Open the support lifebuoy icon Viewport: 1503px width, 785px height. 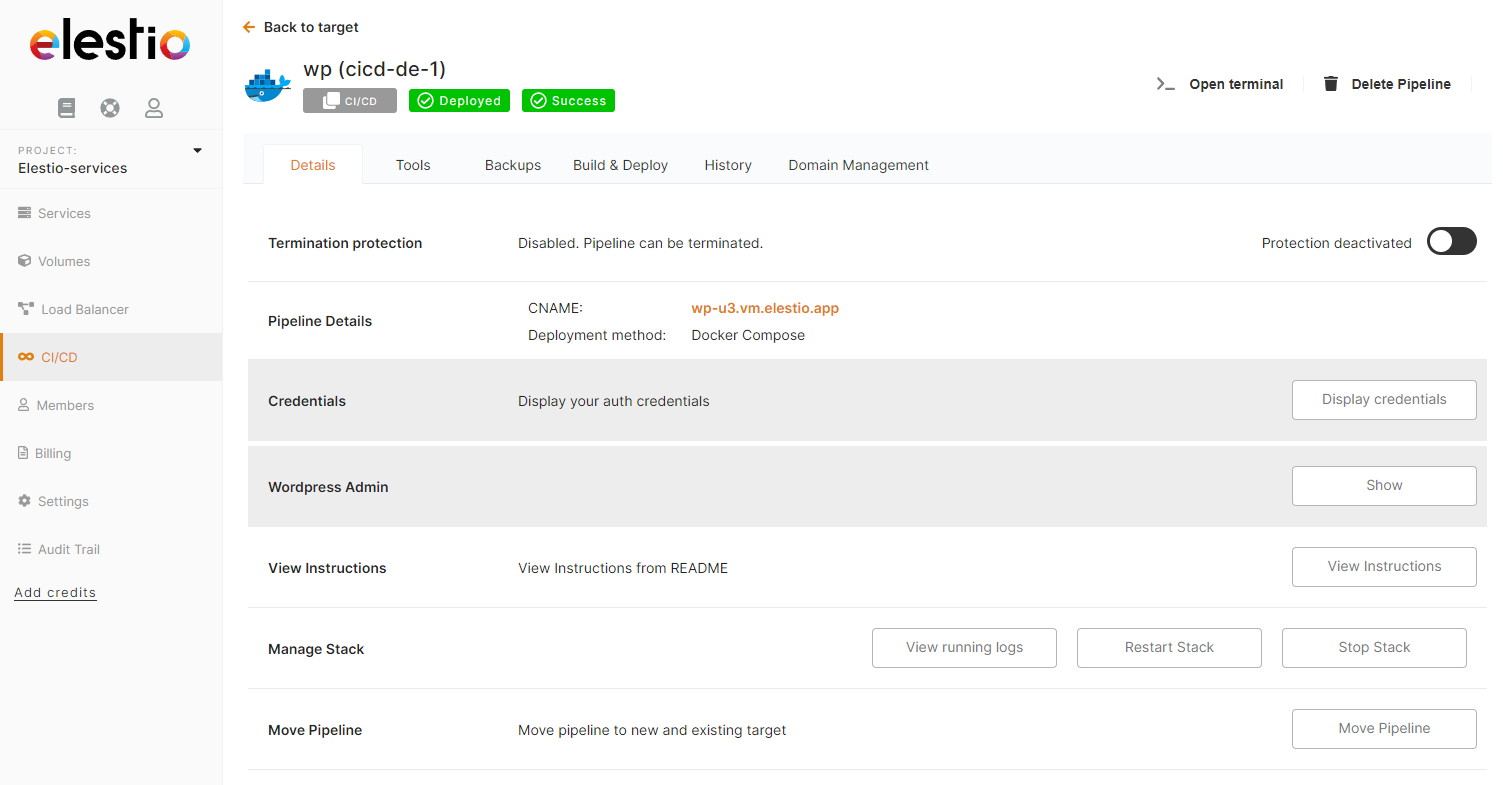[110, 108]
